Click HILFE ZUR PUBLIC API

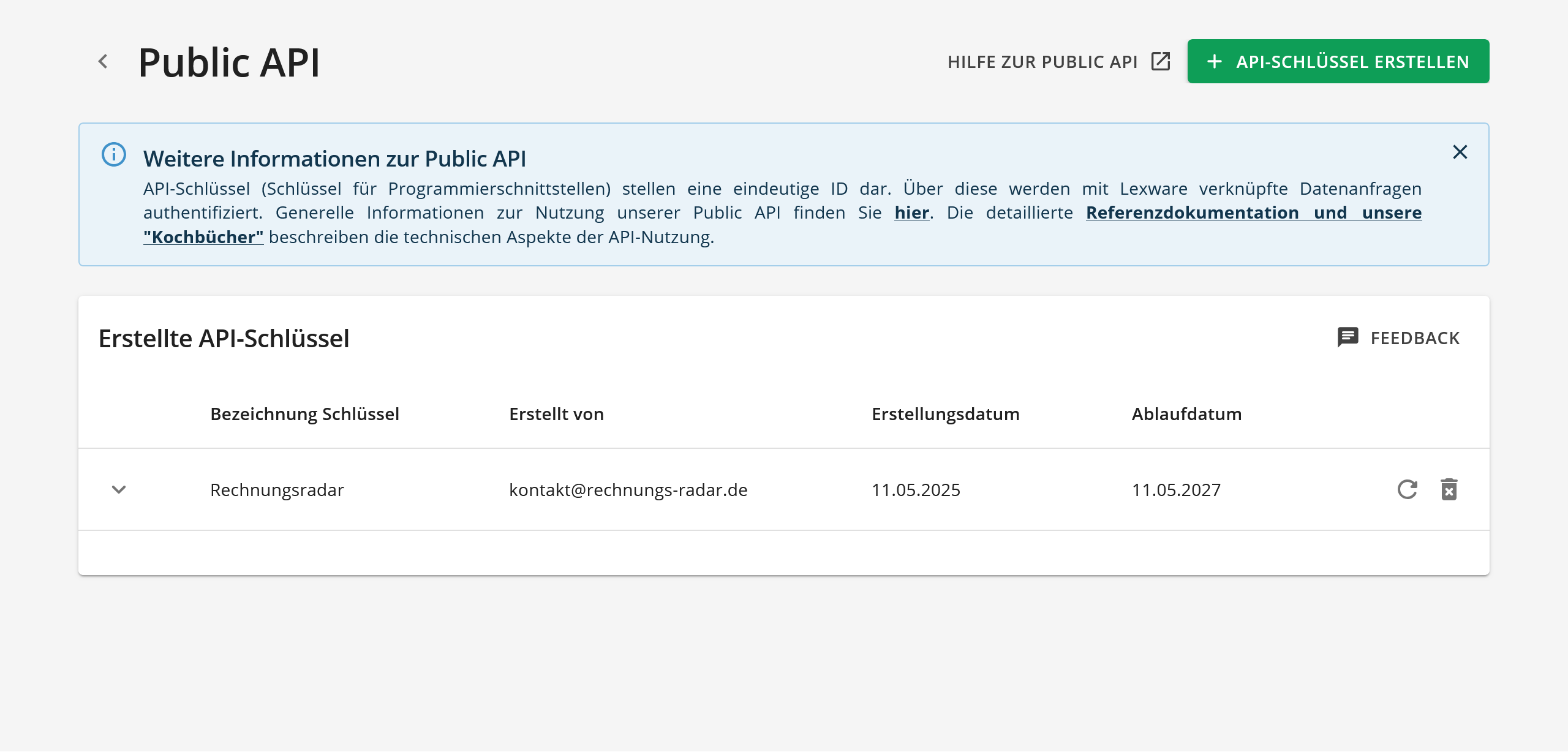pos(1043,61)
